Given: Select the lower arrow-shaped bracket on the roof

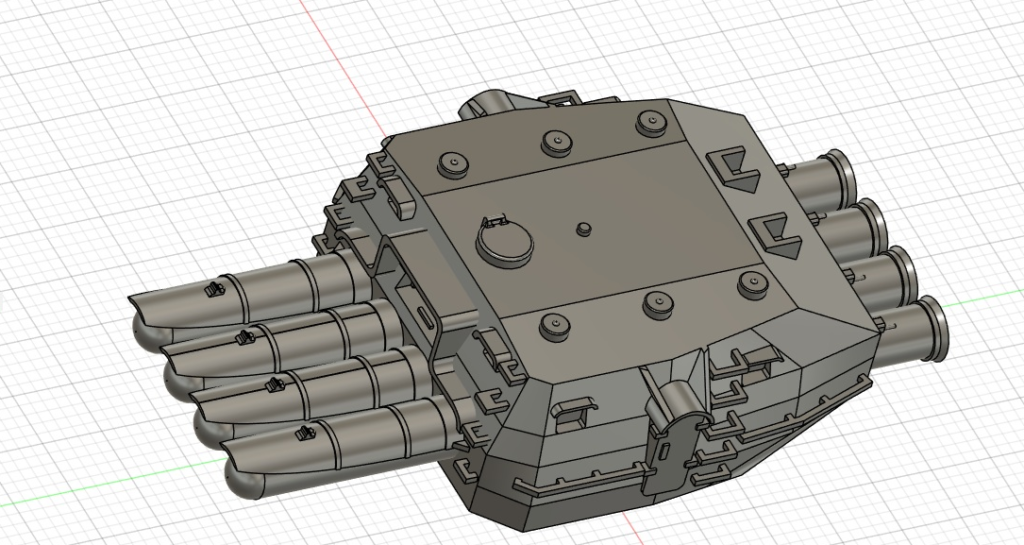Looking at the screenshot, I should pos(771,235).
